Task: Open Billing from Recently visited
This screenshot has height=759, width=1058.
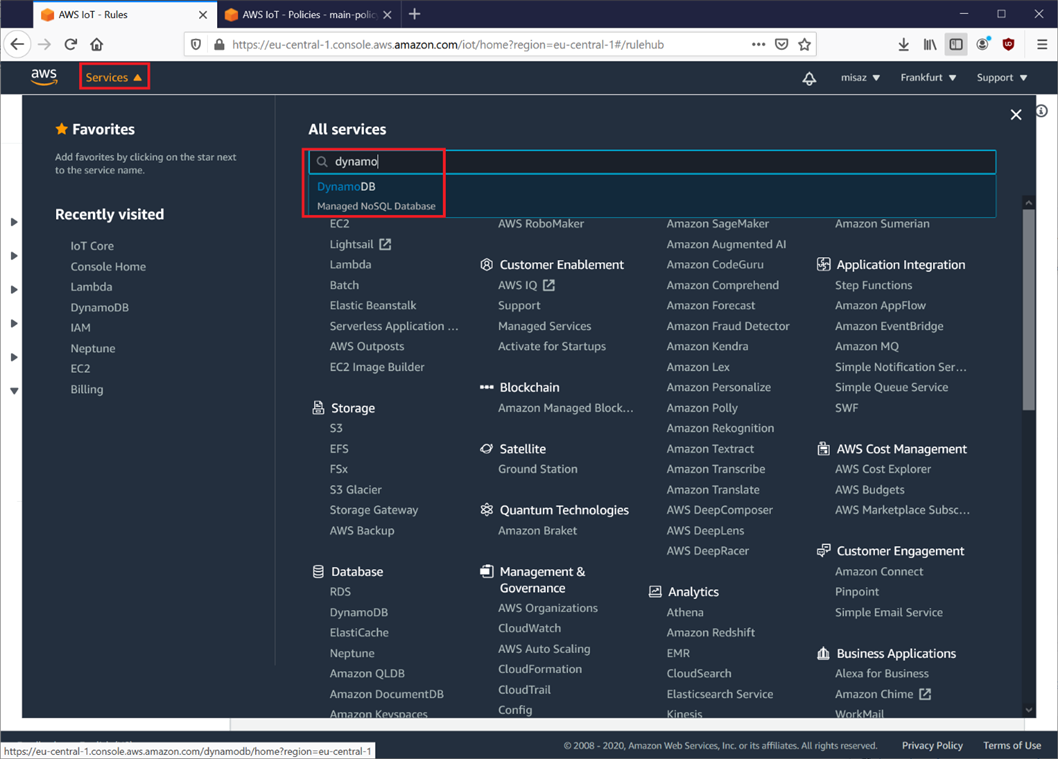Action: 86,389
